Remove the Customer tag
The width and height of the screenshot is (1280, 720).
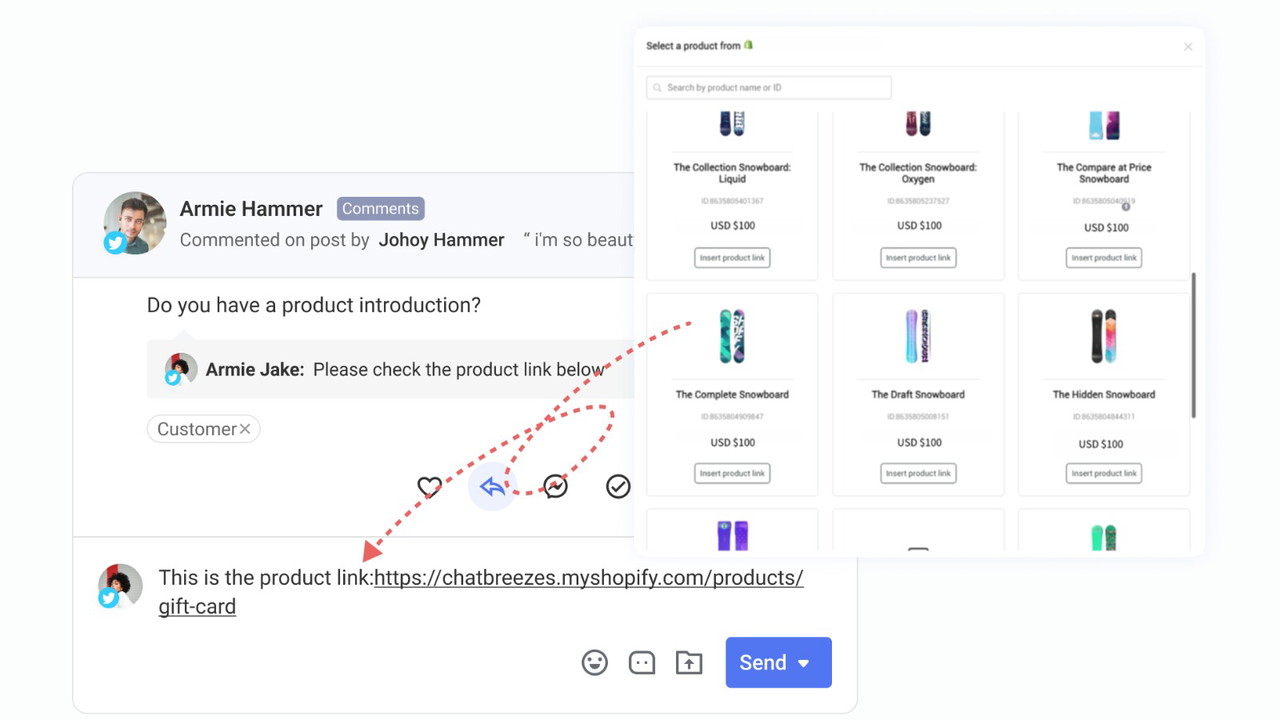pos(245,429)
